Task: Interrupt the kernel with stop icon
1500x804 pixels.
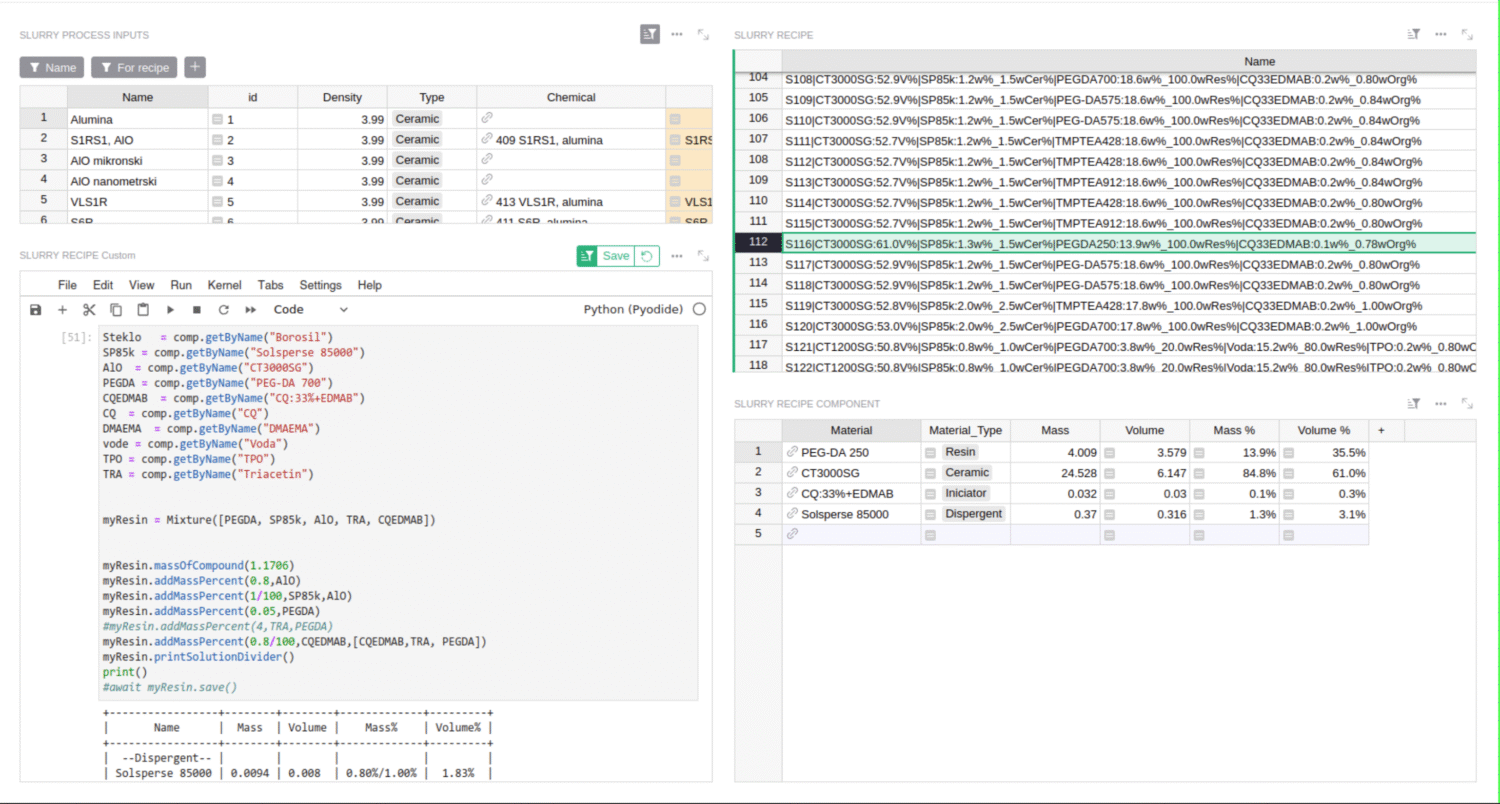Action: tap(197, 310)
